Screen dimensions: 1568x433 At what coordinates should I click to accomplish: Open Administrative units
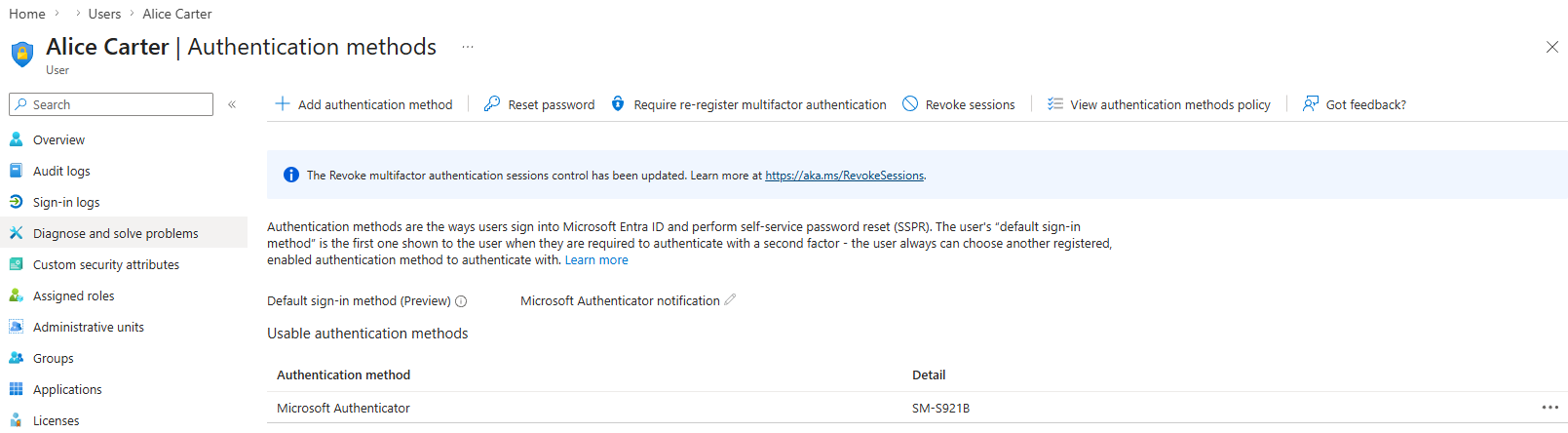(x=124, y=327)
